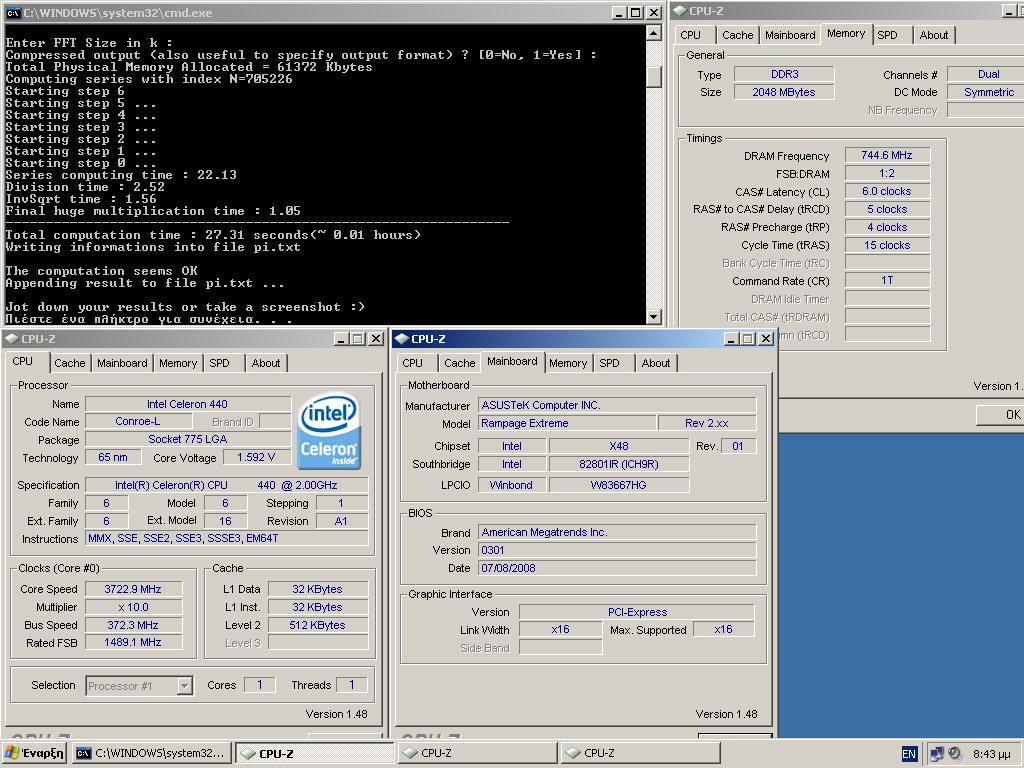This screenshot has height=768, width=1024.
Task: Click the Name field Intel Celeron 440
Action: coord(188,404)
